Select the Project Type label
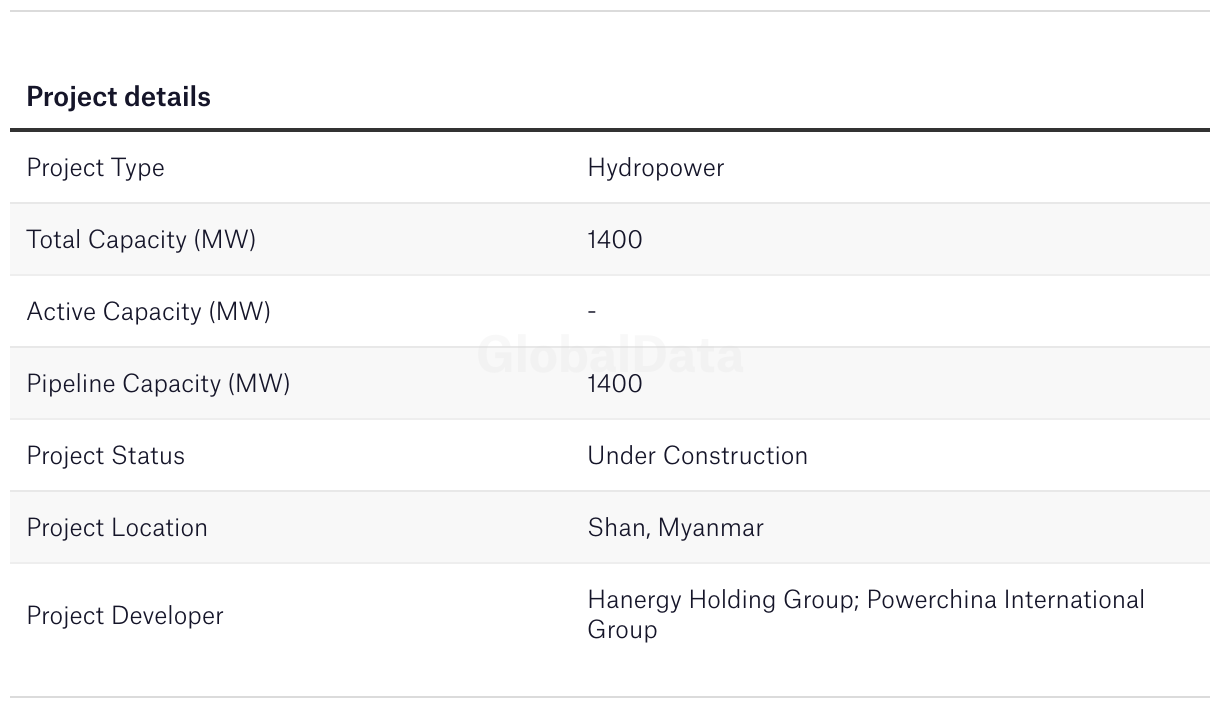 [x=95, y=168]
